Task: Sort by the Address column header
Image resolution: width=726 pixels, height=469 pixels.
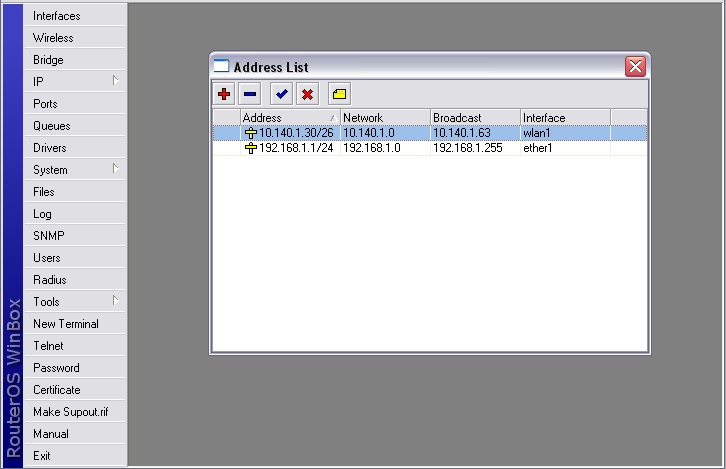Action: click(290, 118)
